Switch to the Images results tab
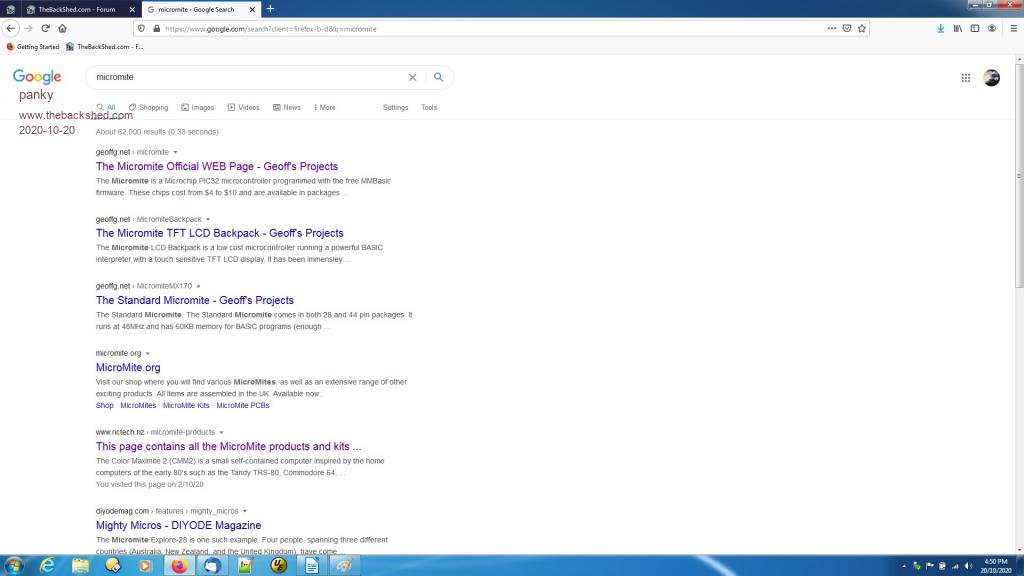The width and height of the screenshot is (1024, 576). point(198,107)
